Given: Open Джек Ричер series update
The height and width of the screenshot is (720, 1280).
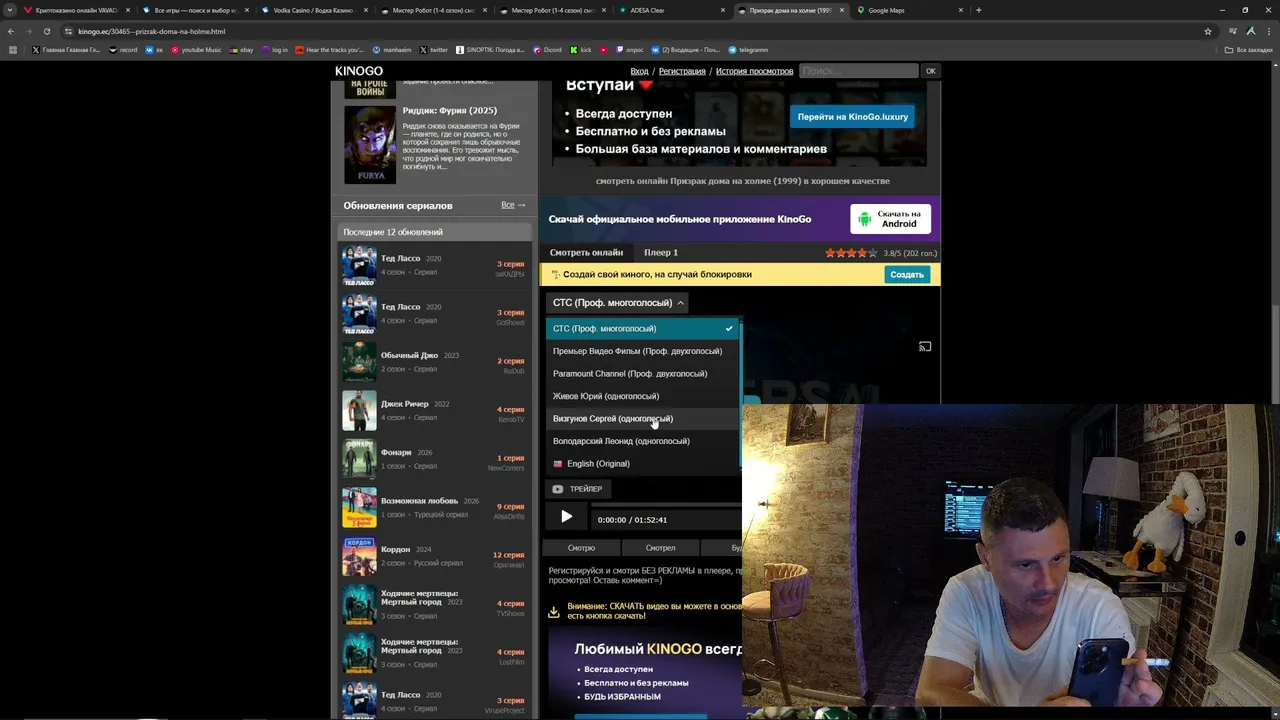Looking at the screenshot, I should [x=435, y=410].
